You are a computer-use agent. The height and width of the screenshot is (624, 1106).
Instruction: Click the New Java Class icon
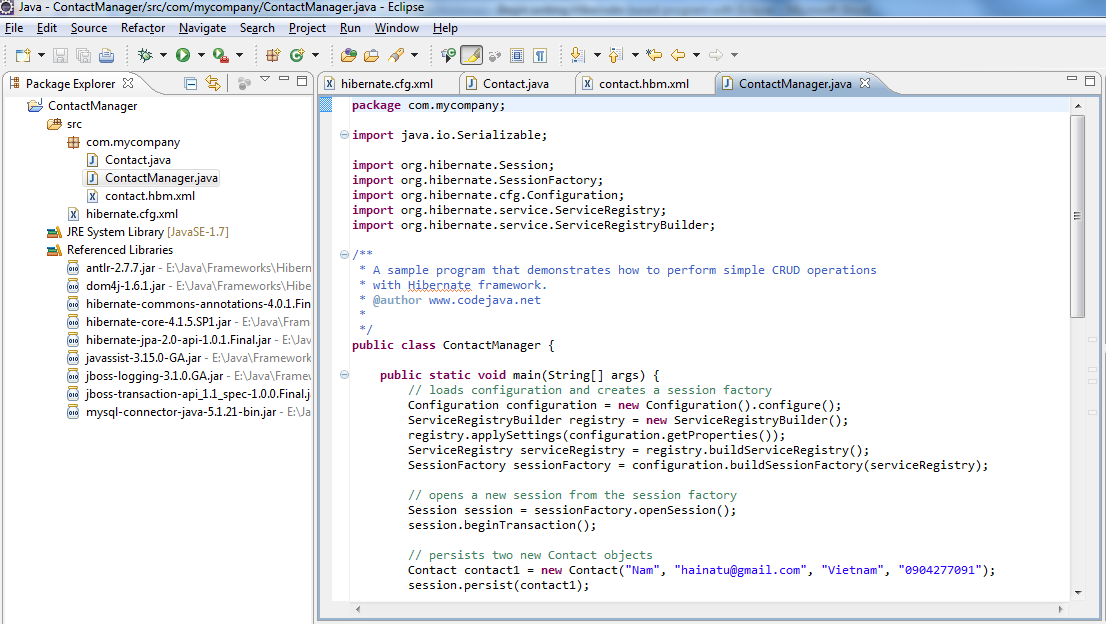tap(298, 55)
